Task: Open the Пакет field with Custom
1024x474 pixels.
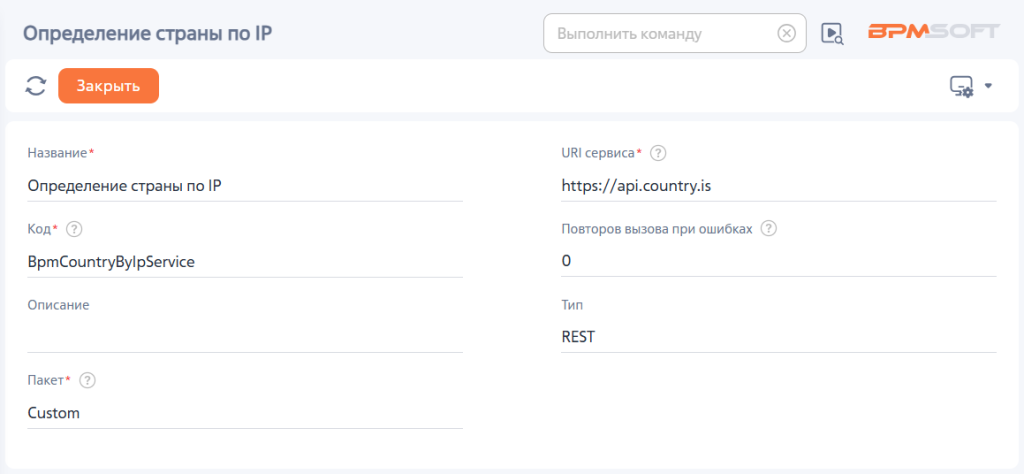Action: point(245,413)
